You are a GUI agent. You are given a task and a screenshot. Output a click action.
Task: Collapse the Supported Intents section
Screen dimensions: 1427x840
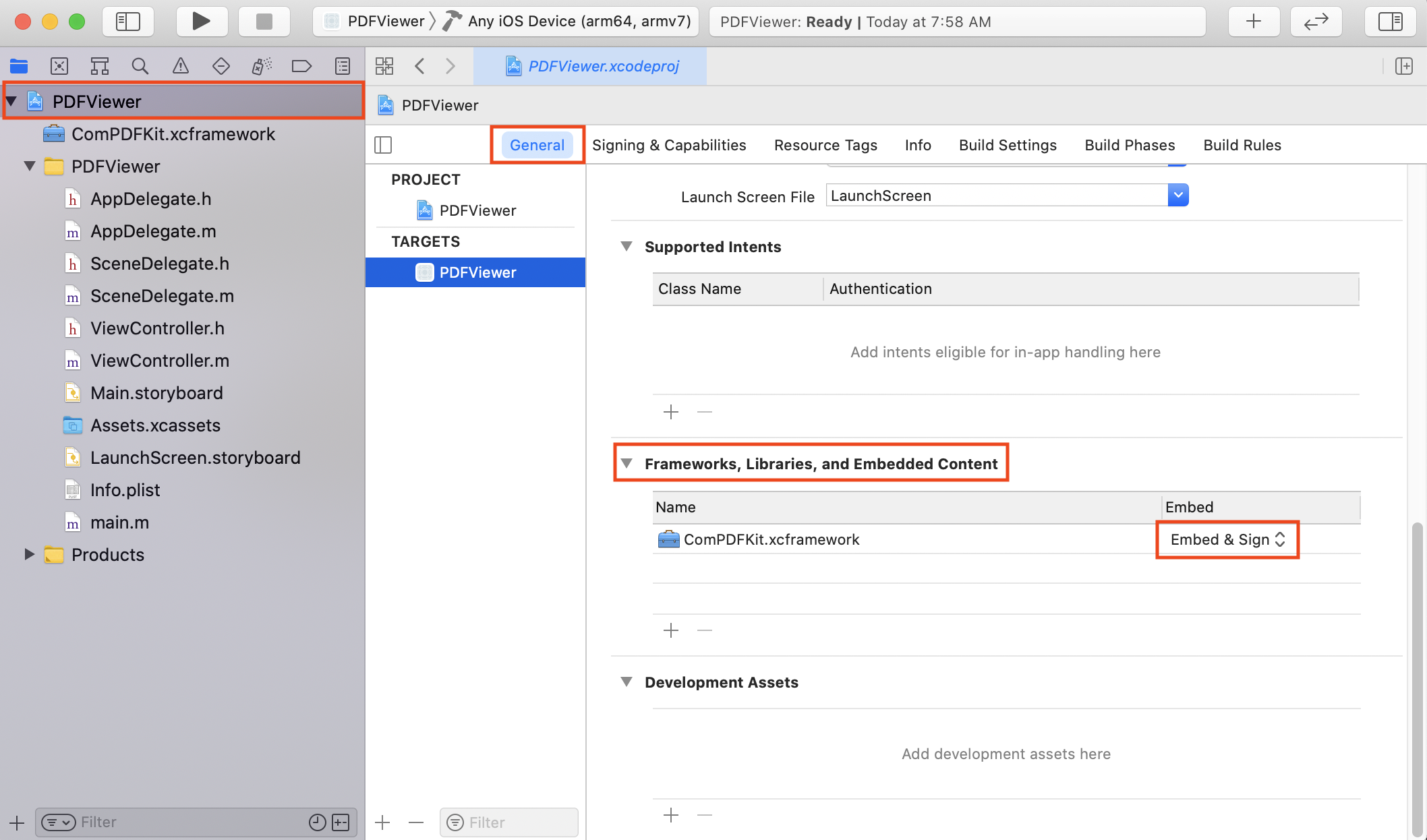(x=627, y=247)
